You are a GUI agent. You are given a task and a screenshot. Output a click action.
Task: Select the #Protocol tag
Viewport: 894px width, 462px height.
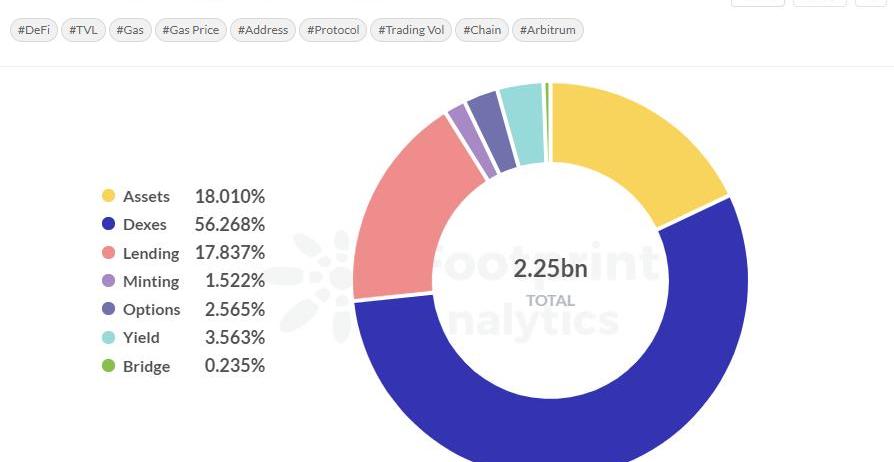333,30
